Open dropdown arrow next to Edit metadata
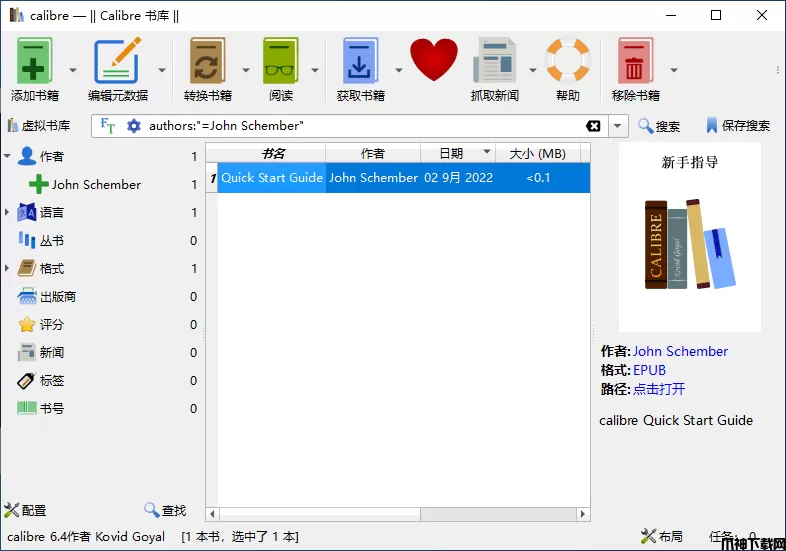The width and height of the screenshot is (786, 551). (161, 70)
